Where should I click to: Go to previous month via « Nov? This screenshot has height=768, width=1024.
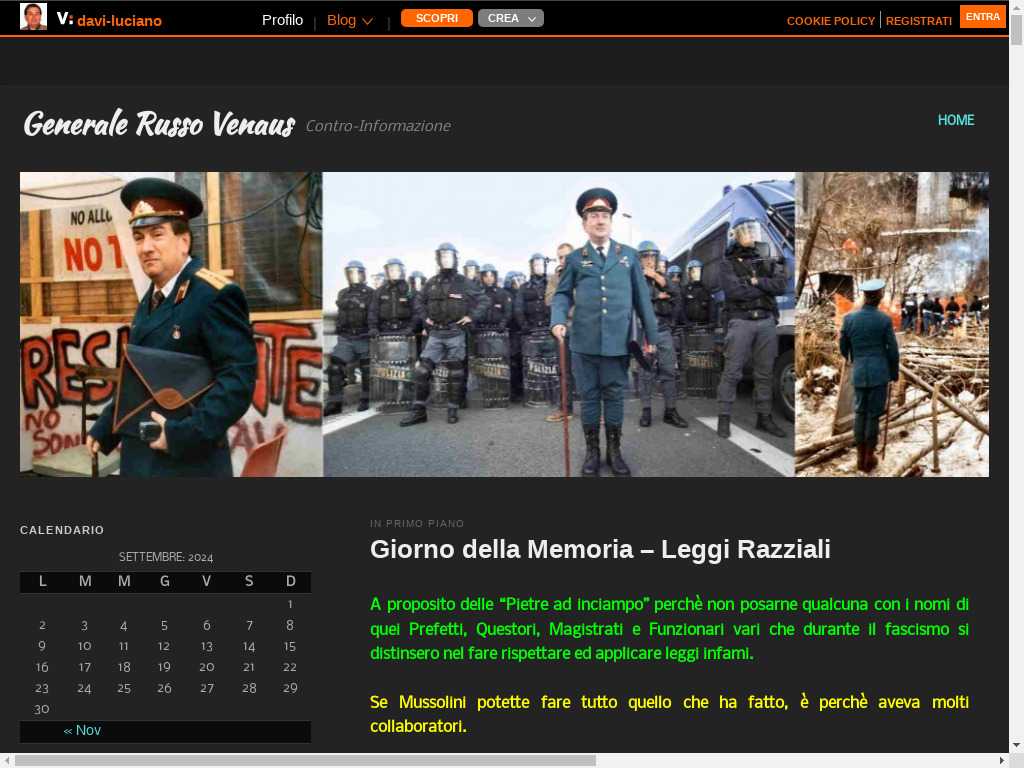82,730
